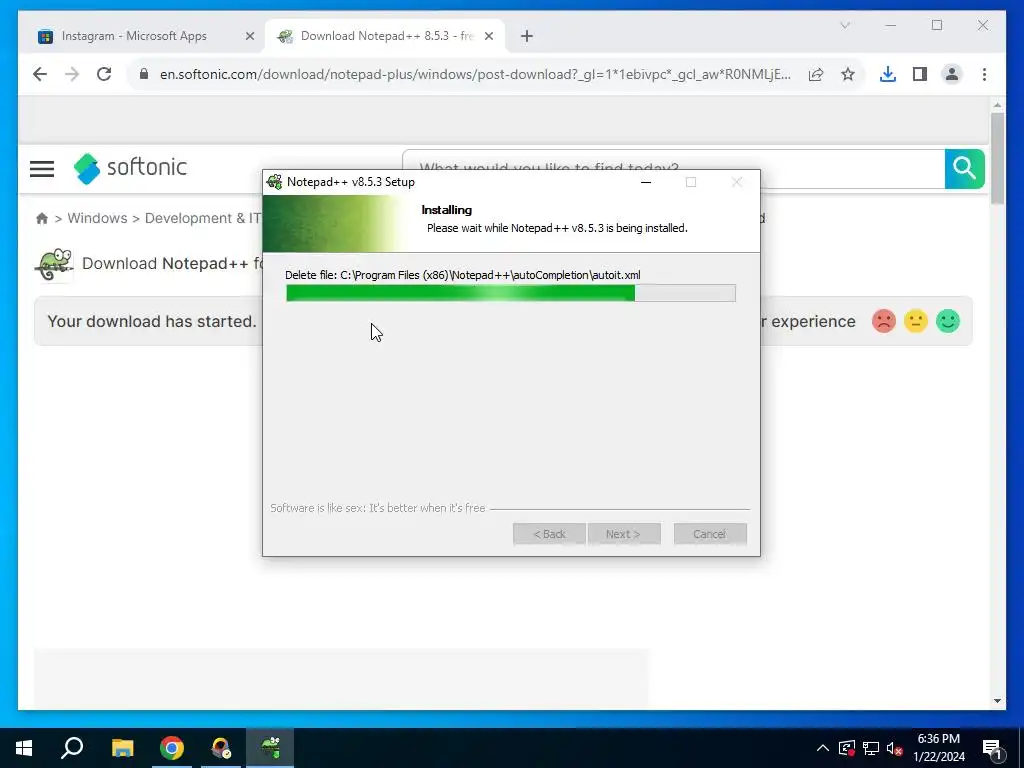Click the installation progress bar
This screenshot has height=768, width=1024.
(x=511, y=293)
